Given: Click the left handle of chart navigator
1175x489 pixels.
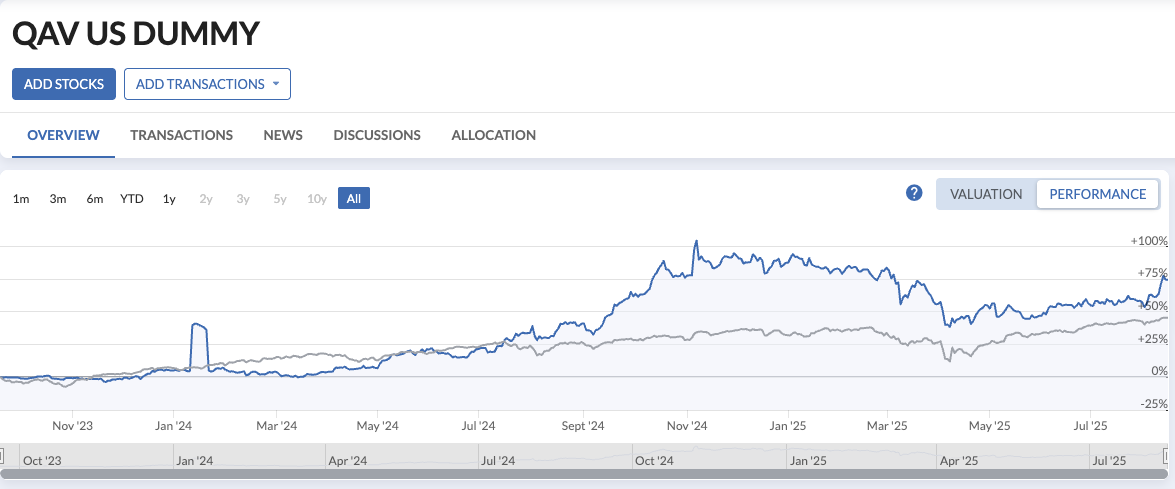Looking at the screenshot, I should point(2,455).
